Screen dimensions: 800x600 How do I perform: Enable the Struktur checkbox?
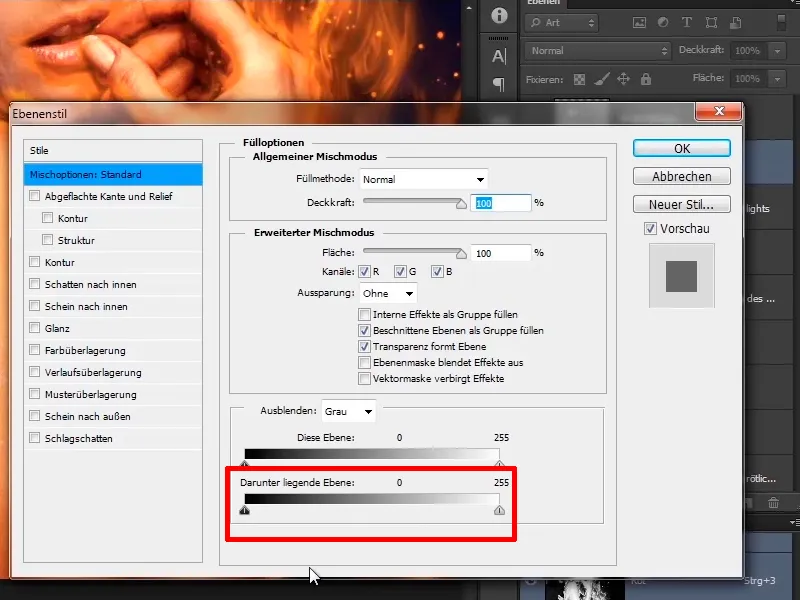pyautogui.click(x=47, y=240)
